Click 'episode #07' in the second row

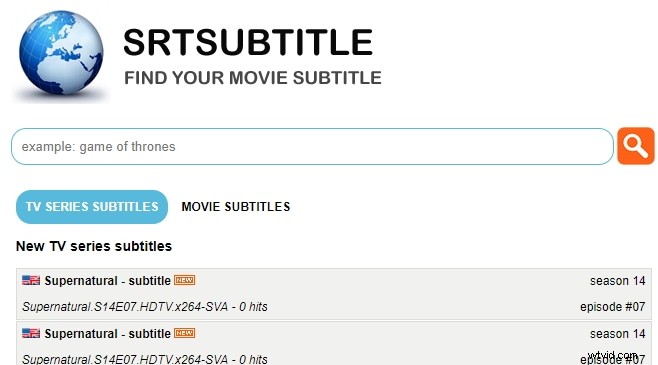click(613, 360)
